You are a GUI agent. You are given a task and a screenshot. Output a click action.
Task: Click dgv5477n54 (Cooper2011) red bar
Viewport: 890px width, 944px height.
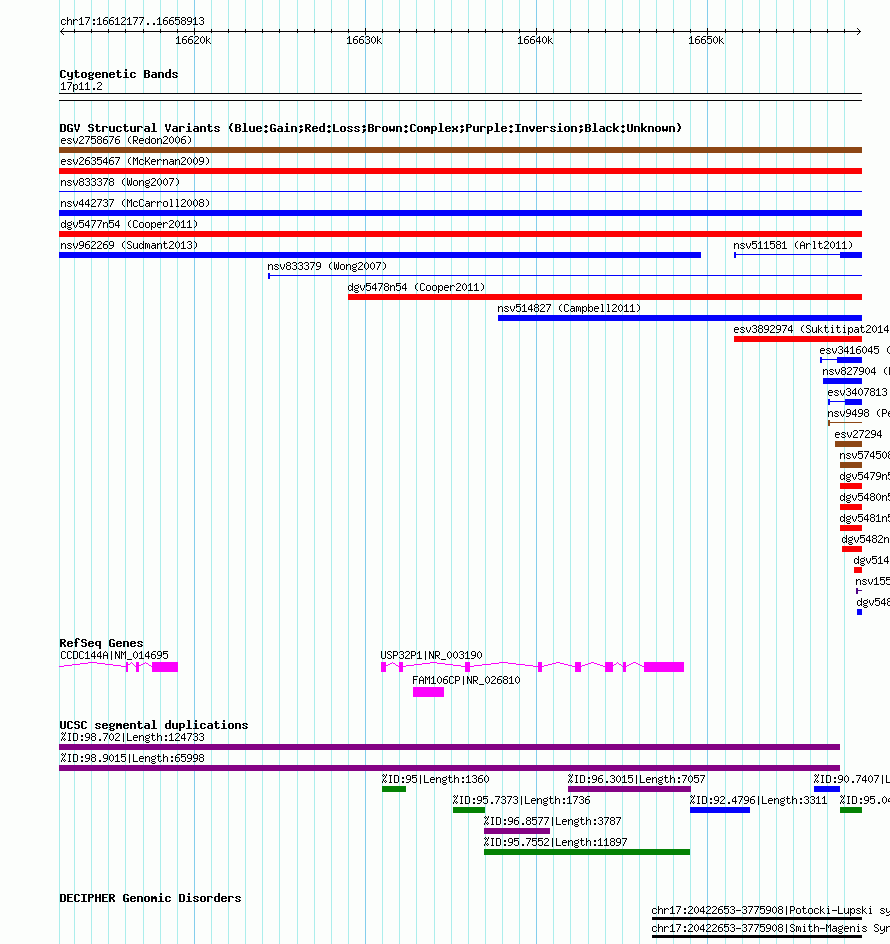pos(461,234)
